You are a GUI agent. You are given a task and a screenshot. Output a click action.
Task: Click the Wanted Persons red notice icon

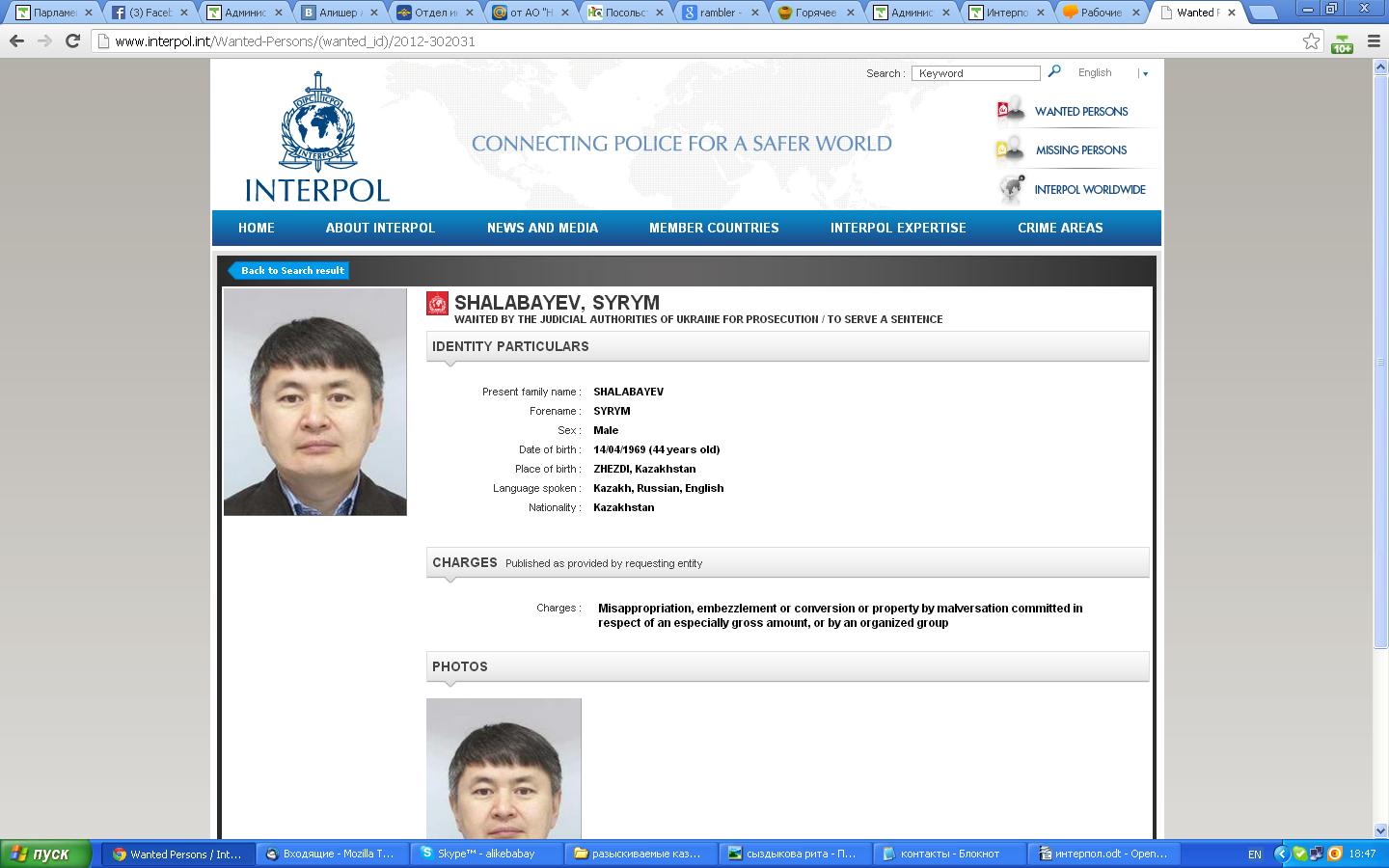tap(1009, 110)
